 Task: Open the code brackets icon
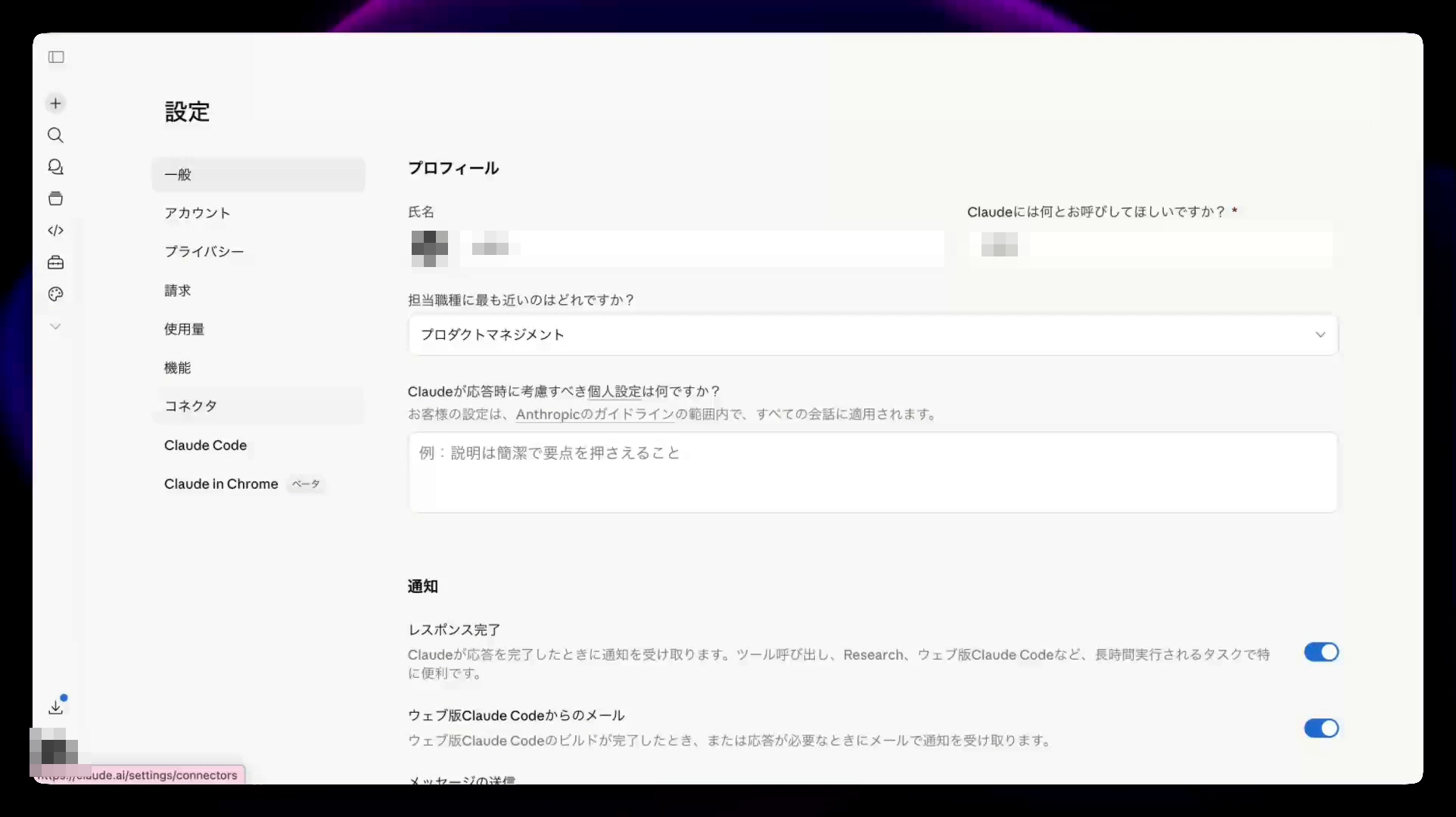tap(55, 231)
